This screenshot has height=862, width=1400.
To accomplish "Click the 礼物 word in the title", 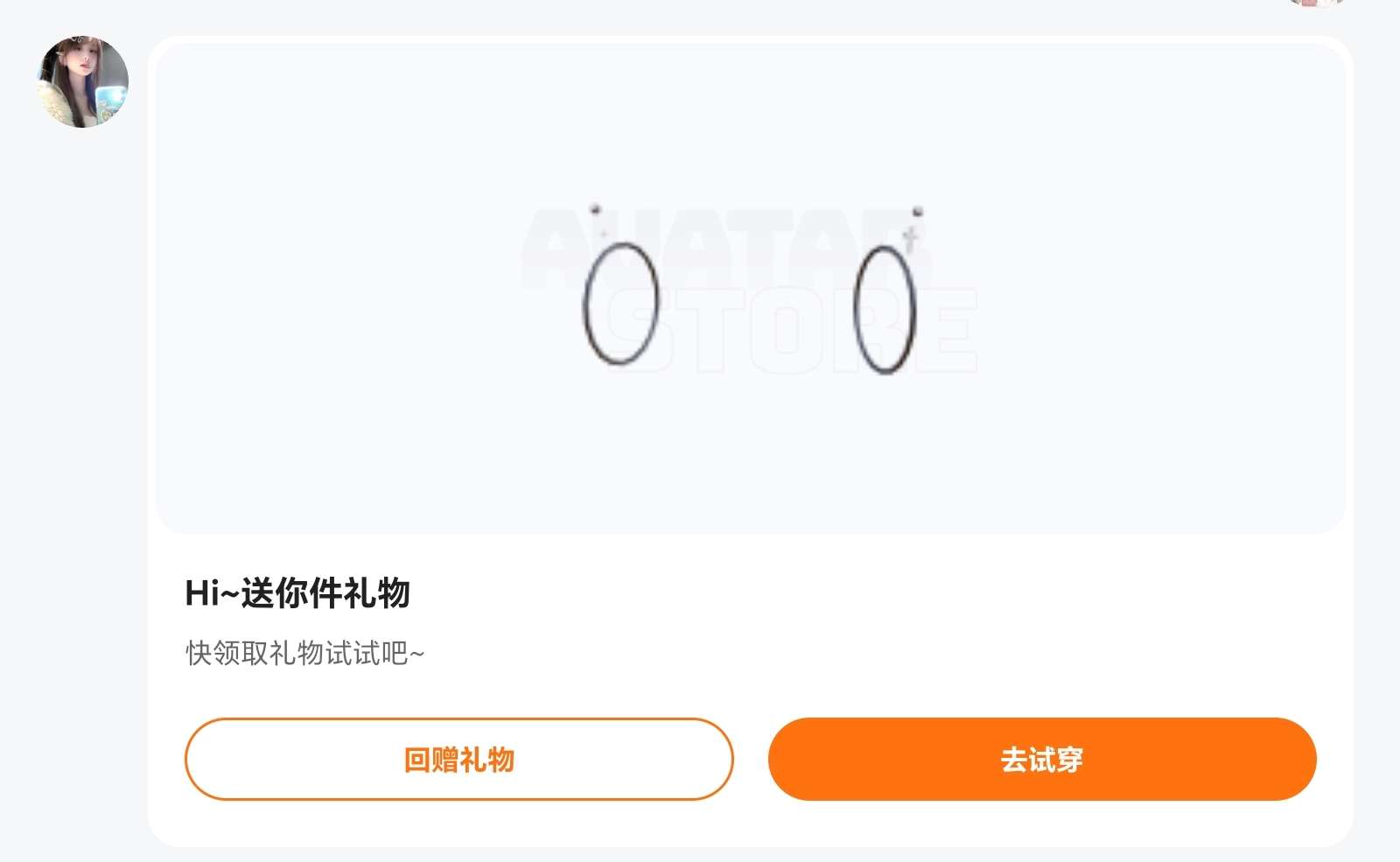I will click(376, 592).
